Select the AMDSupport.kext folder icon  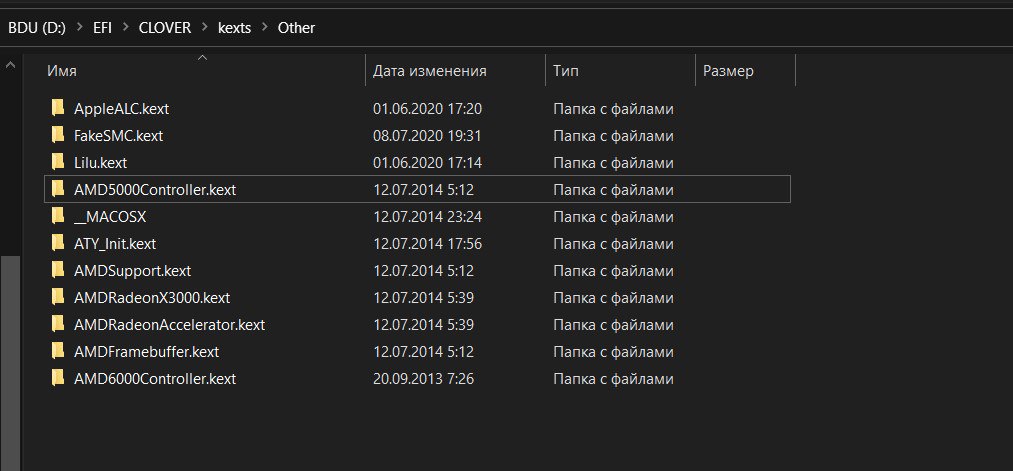coord(58,271)
